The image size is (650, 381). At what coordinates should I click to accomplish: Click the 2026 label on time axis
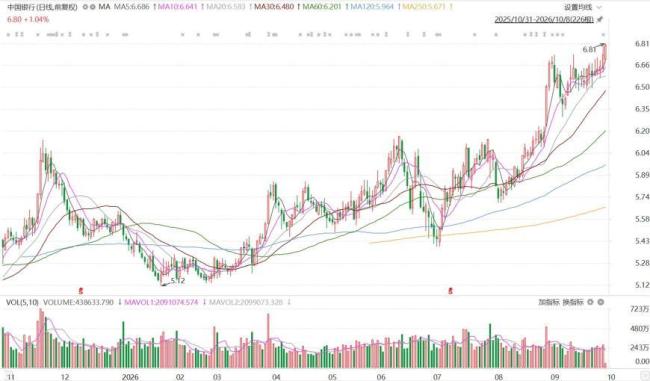130,377
